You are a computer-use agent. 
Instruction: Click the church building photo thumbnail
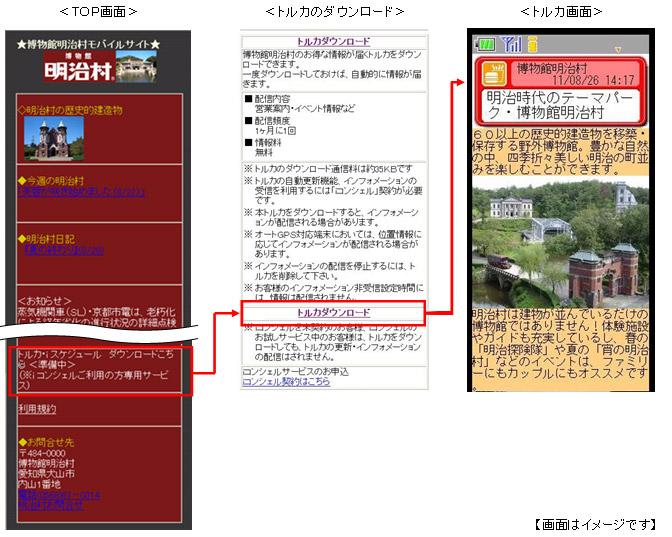click(54, 138)
